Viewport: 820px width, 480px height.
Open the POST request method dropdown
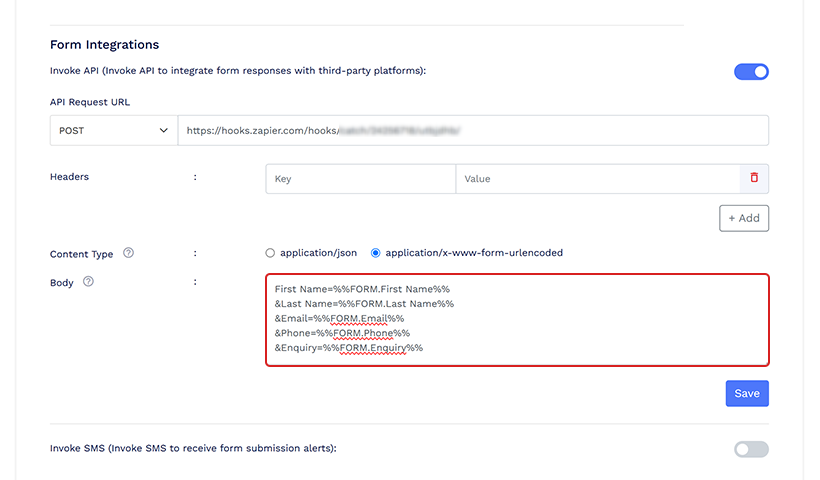click(114, 130)
